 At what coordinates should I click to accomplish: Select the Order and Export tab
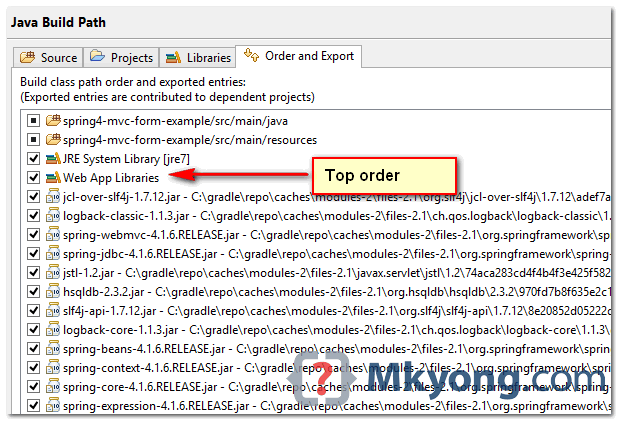pyautogui.click(x=298, y=56)
